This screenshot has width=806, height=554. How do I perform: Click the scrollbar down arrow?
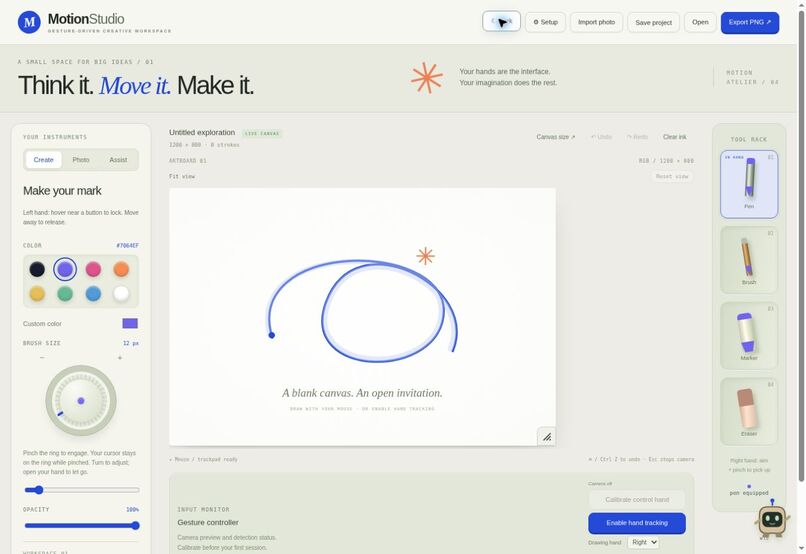[x=801, y=549]
